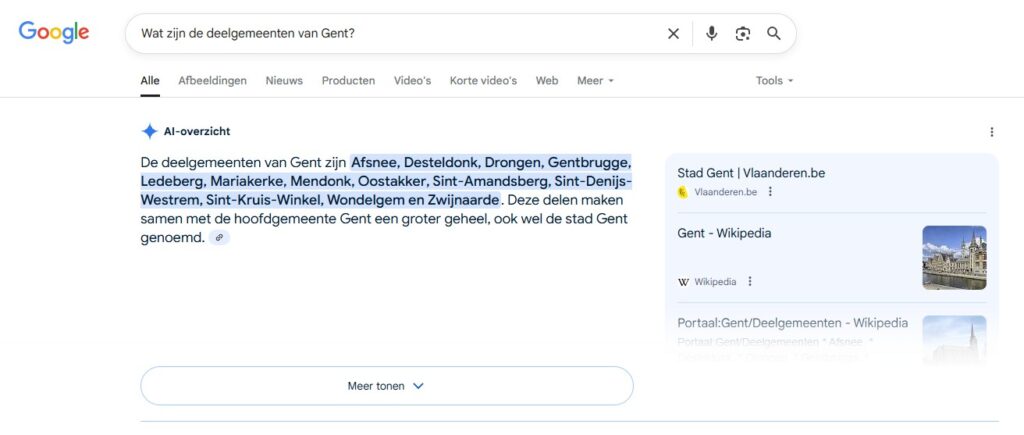Screen dimensions: 1024x435
Task: Click the 'Wikipedia' source name under Gent
Action: pos(715,282)
